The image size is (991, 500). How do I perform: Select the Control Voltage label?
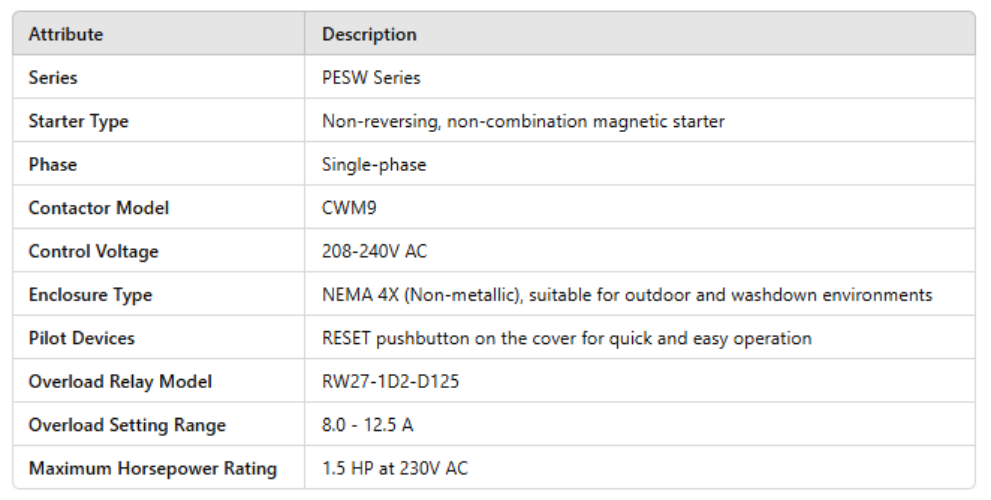point(94,251)
